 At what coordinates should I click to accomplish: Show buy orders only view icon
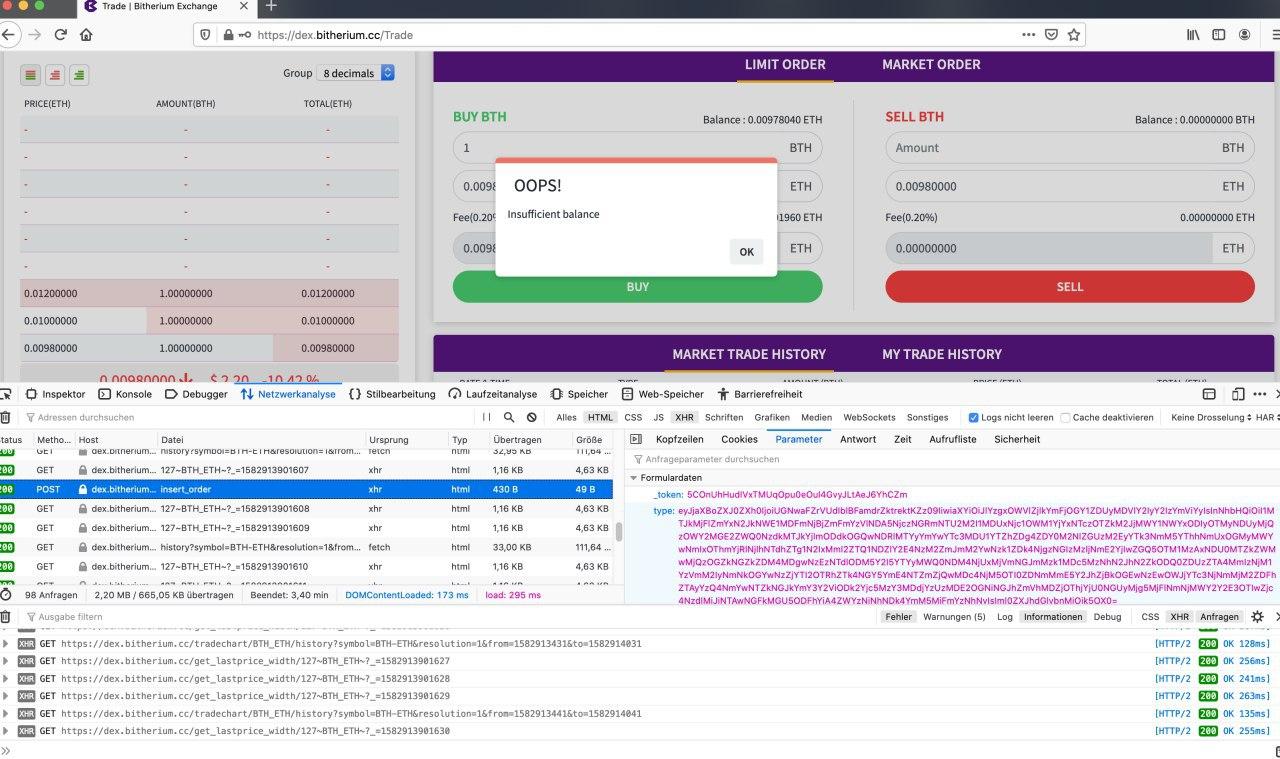[x=78, y=74]
